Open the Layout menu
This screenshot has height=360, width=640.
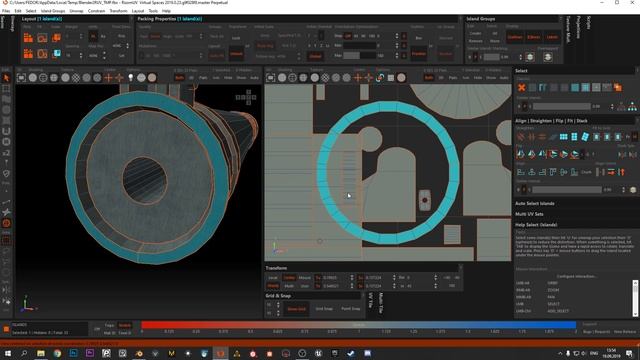pos(138,11)
